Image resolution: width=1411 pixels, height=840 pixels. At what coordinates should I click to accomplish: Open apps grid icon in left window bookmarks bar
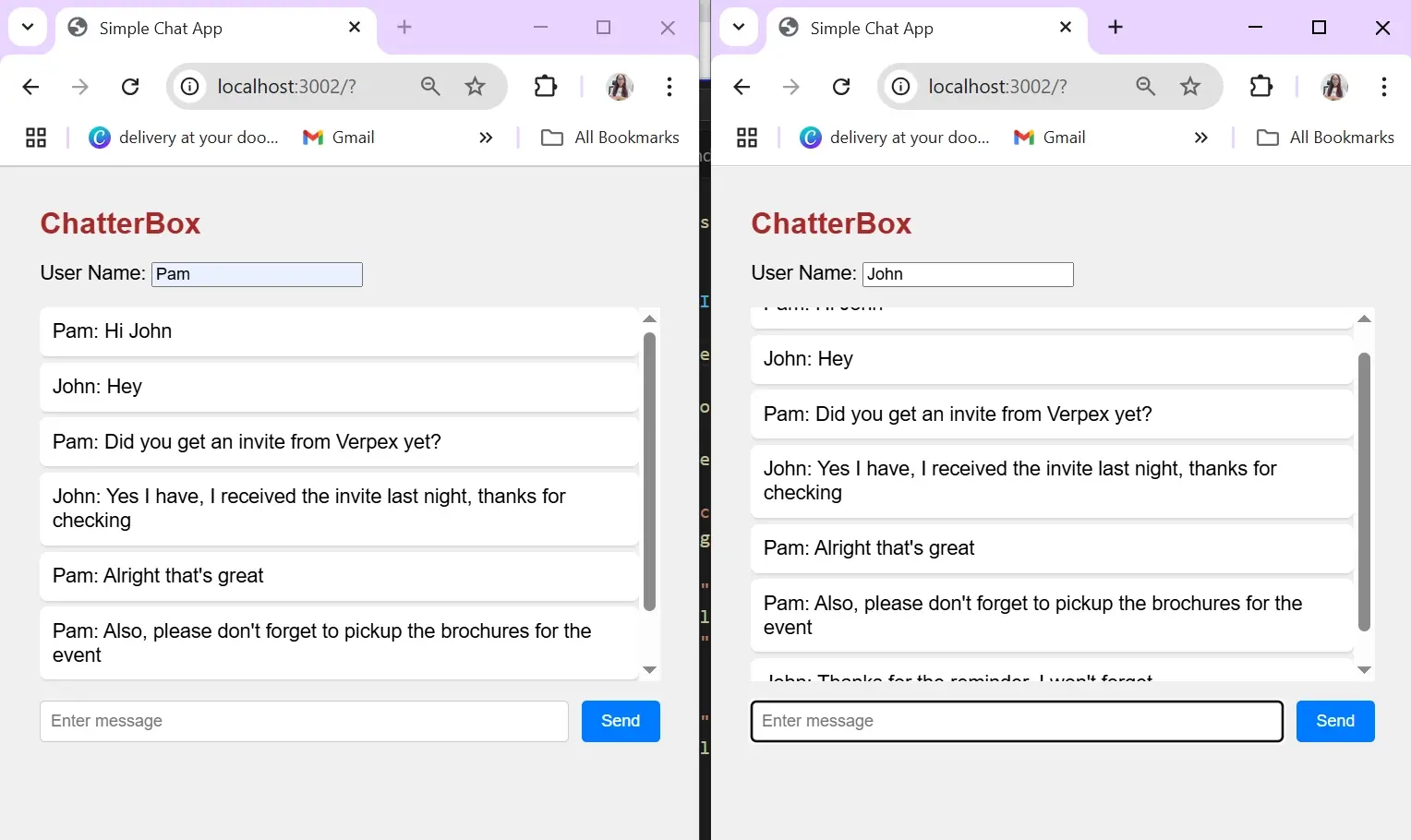tap(36, 138)
